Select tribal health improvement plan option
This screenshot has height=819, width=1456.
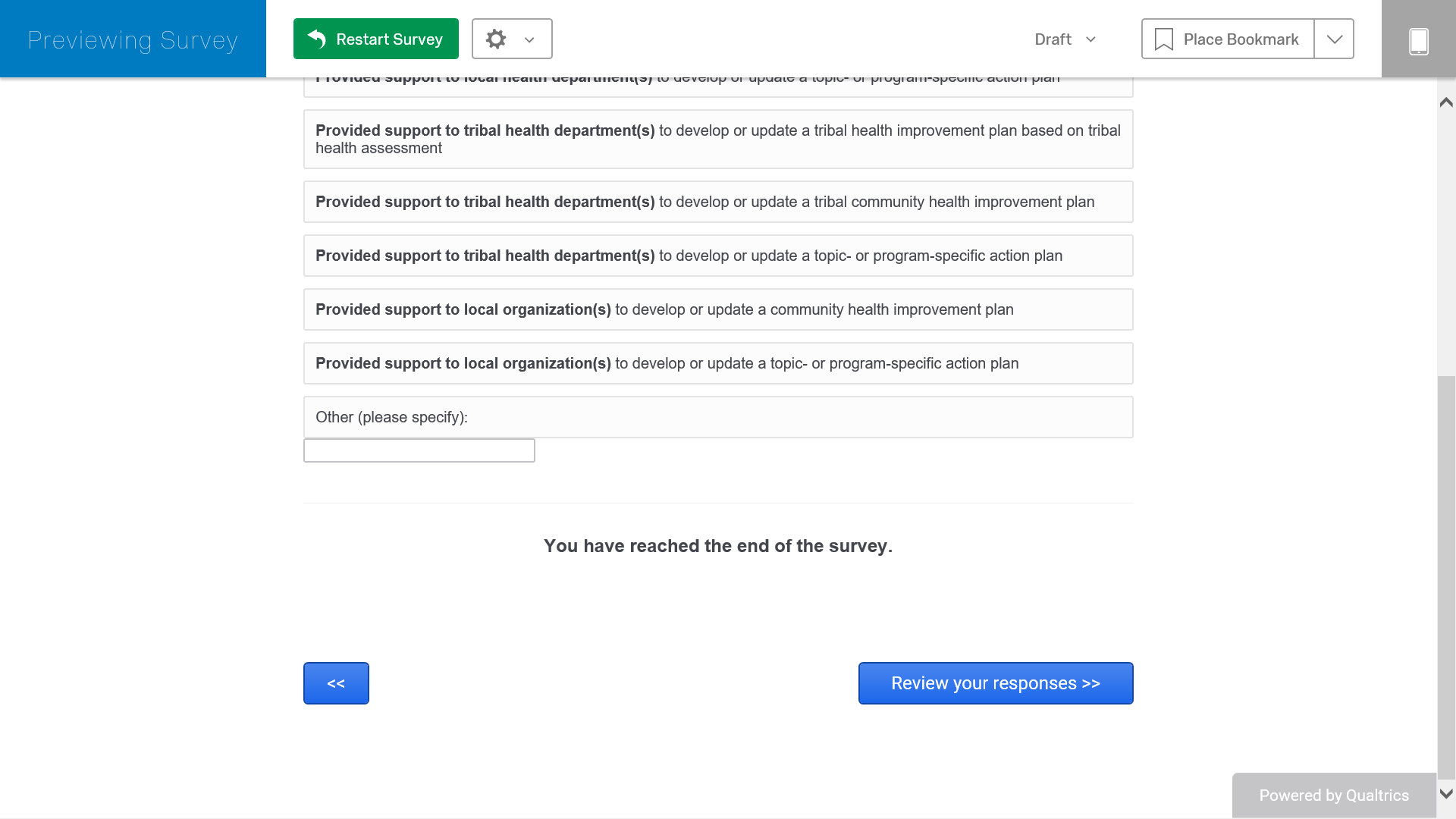click(x=717, y=140)
